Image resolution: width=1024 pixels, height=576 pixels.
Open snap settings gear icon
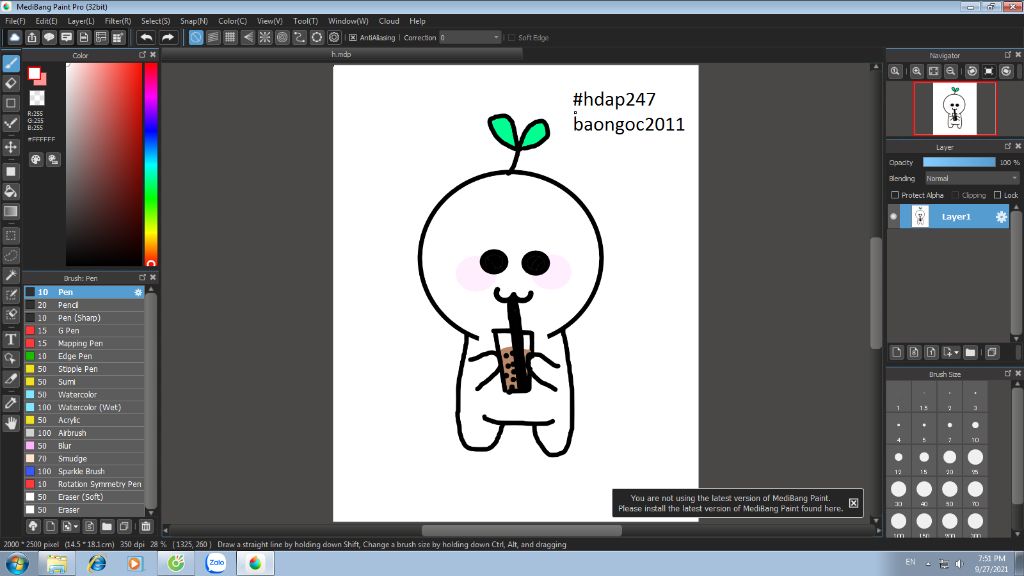pyautogui.click(x=334, y=37)
